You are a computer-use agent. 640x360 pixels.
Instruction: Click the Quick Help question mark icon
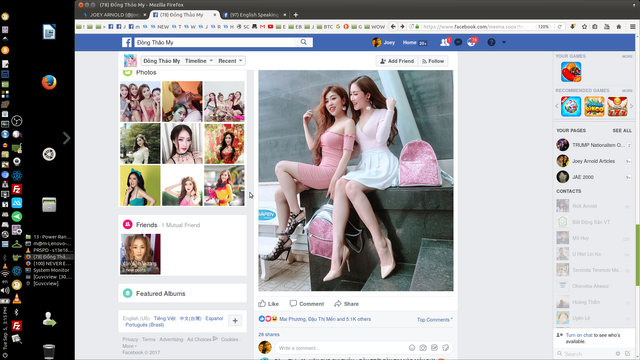point(491,42)
